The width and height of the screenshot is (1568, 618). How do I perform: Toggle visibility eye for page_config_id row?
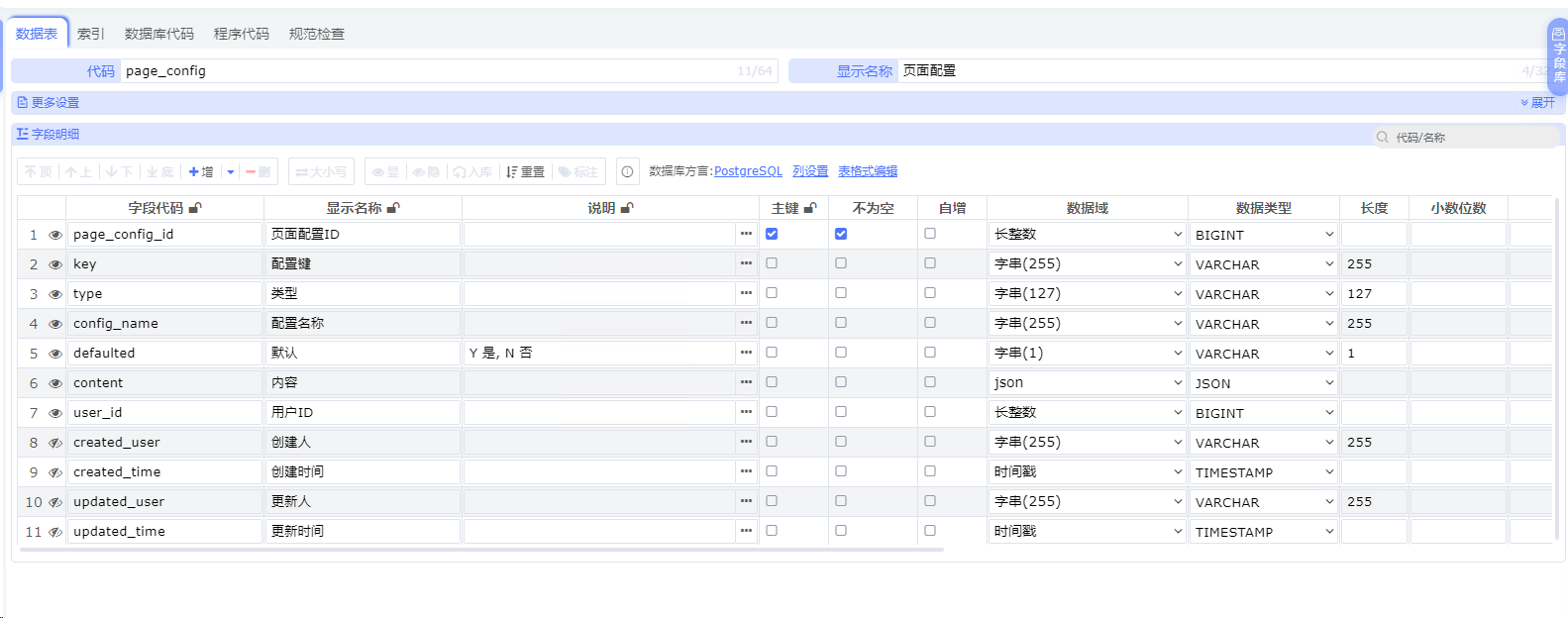[55, 235]
